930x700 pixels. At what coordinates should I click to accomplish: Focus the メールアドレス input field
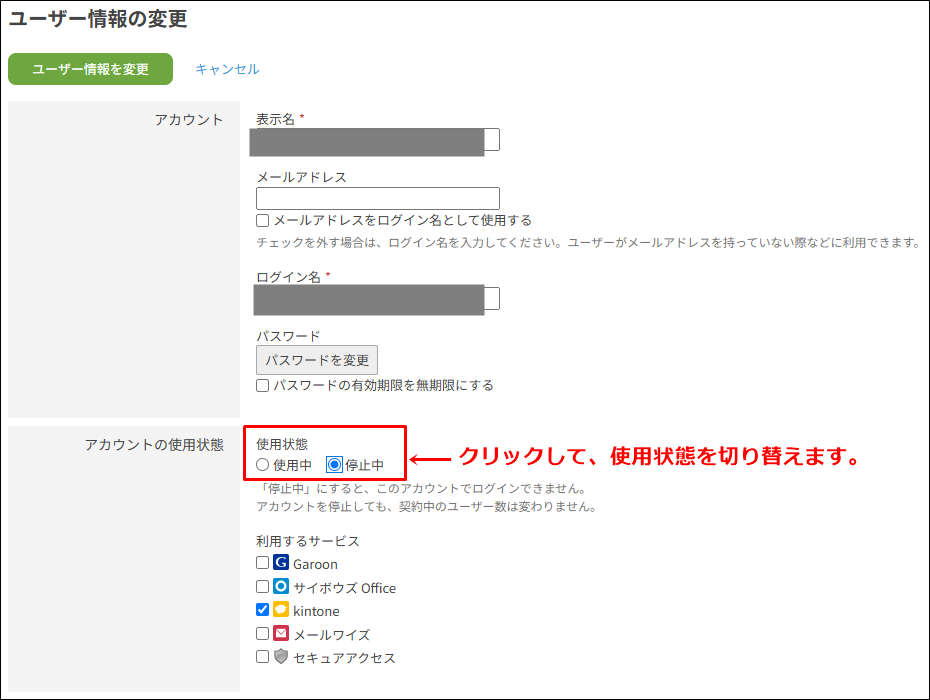[378, 198]
